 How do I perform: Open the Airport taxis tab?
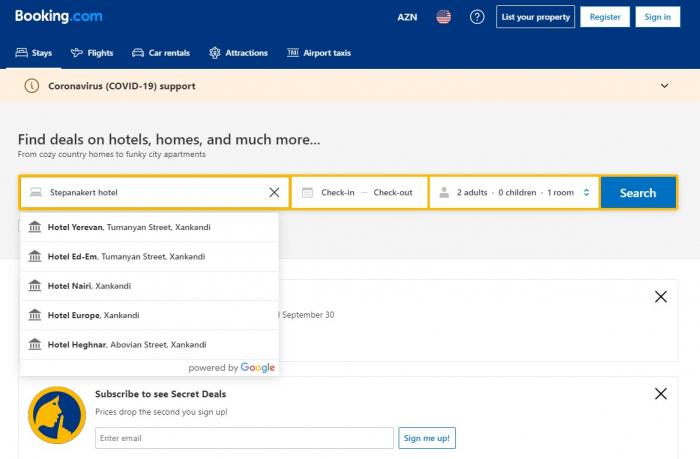[x=319, y=53]
